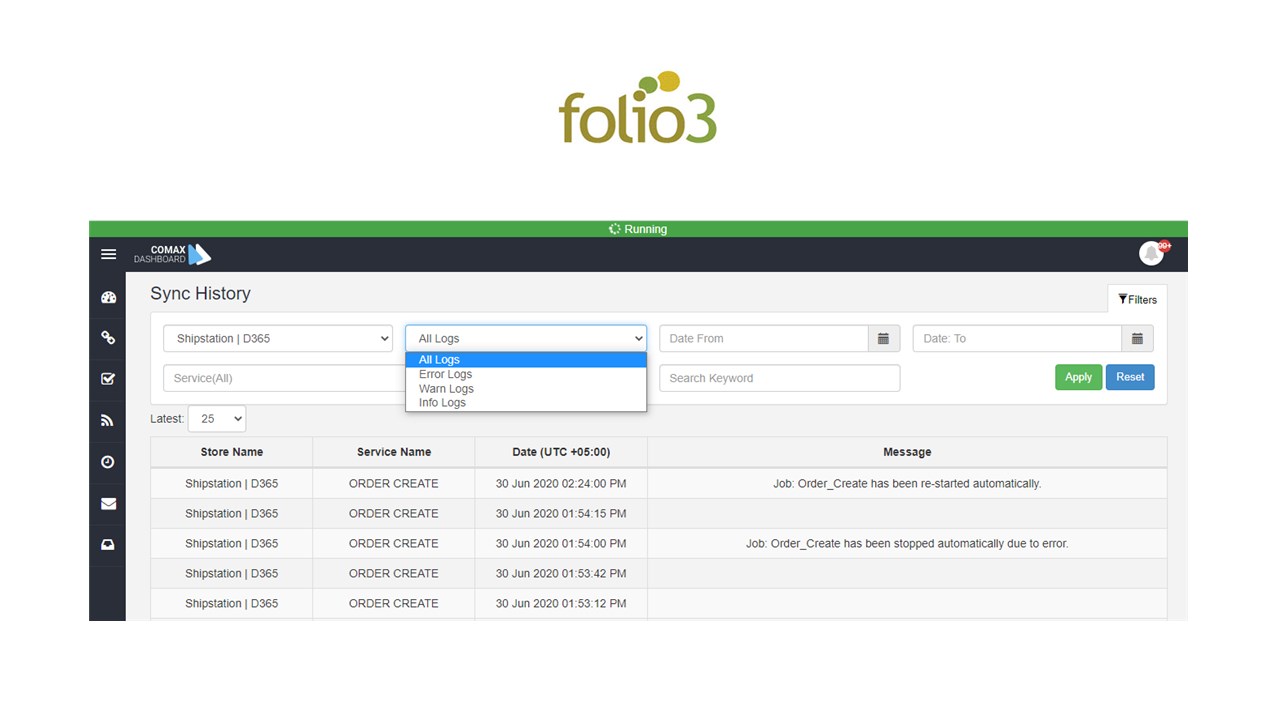The image size is (1280, 720).
Task: Select the 30 Jun 2020 01:54:15 PM cell
Action: click(x=561, y=514)
